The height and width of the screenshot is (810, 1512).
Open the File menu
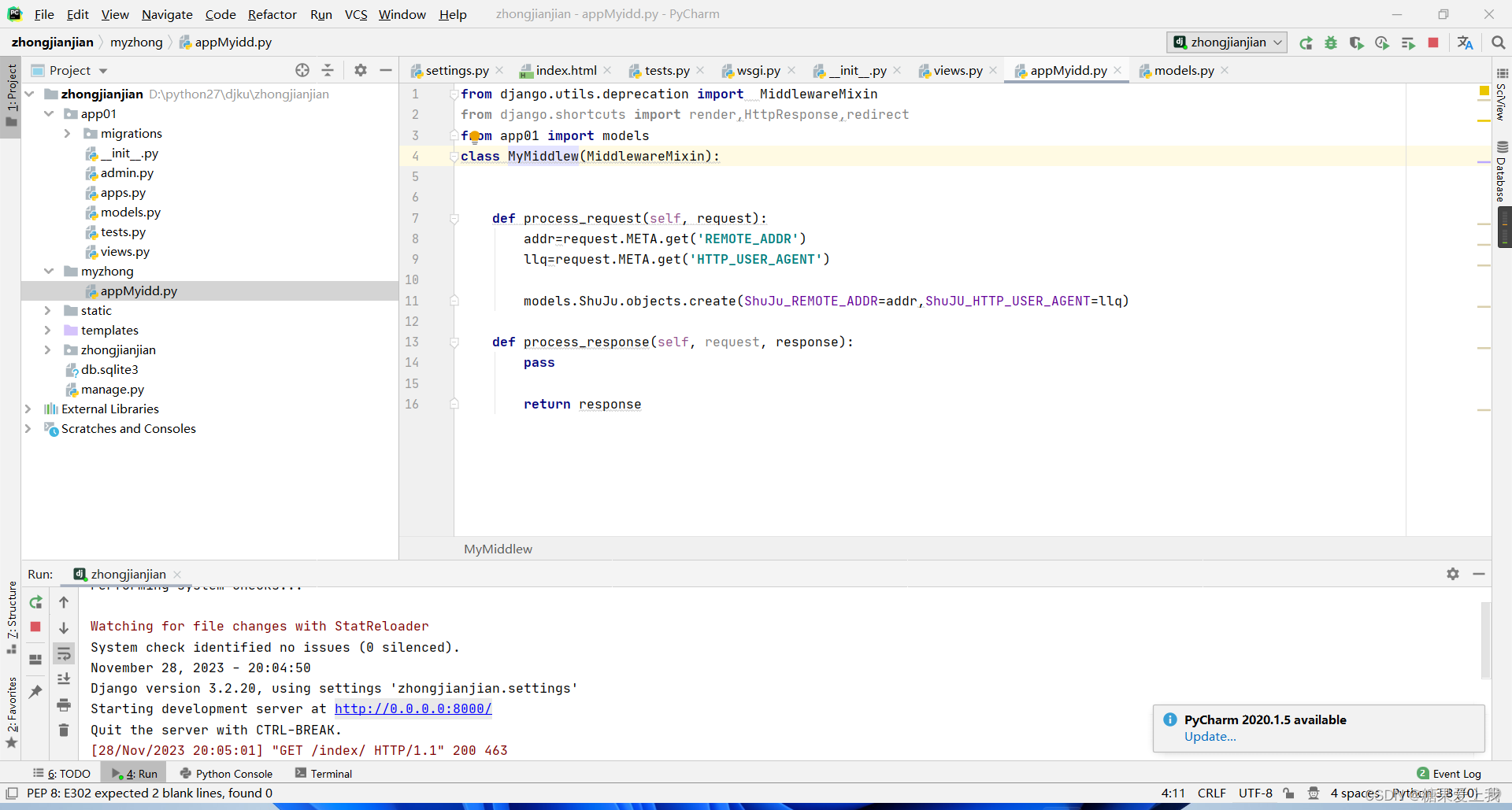click(x=44, y=14)
